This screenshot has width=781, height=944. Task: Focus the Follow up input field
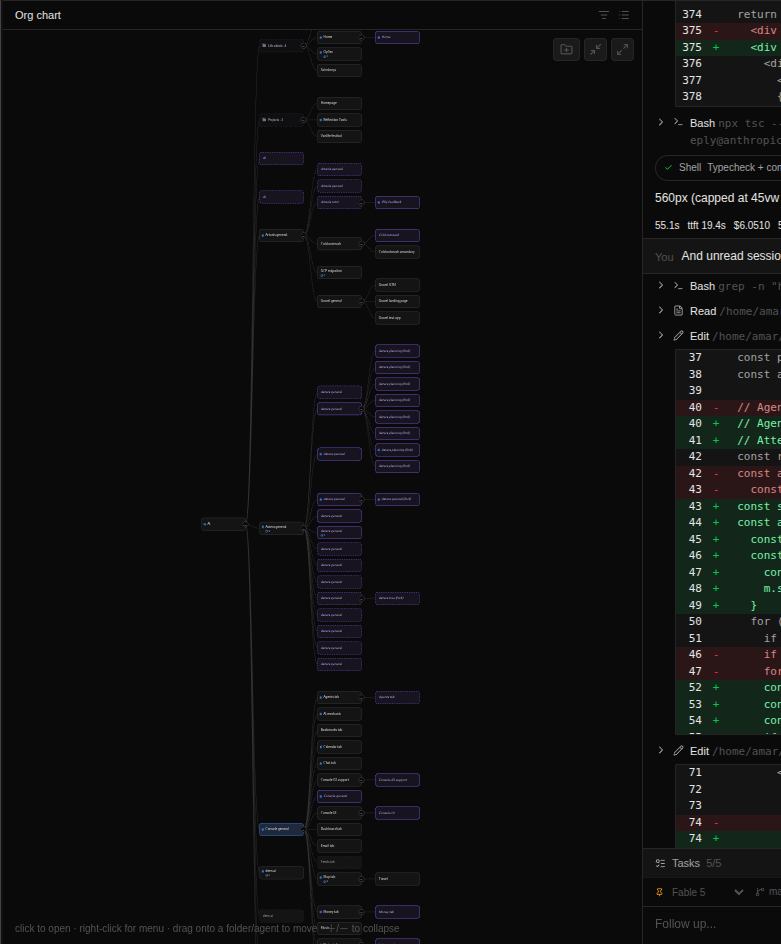pos(717,924)
